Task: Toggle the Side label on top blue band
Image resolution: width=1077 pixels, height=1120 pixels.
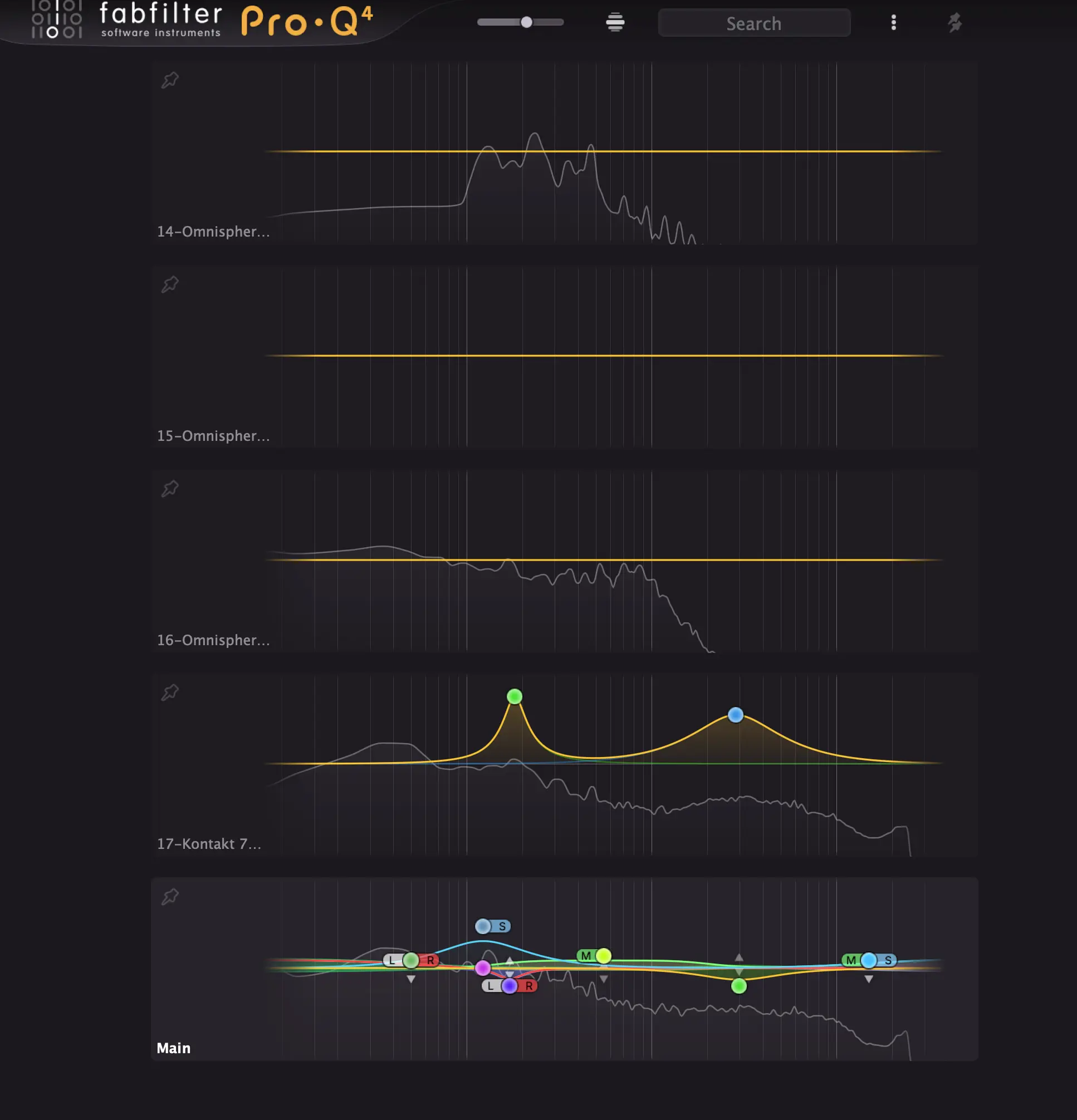Action: [502, 926]
